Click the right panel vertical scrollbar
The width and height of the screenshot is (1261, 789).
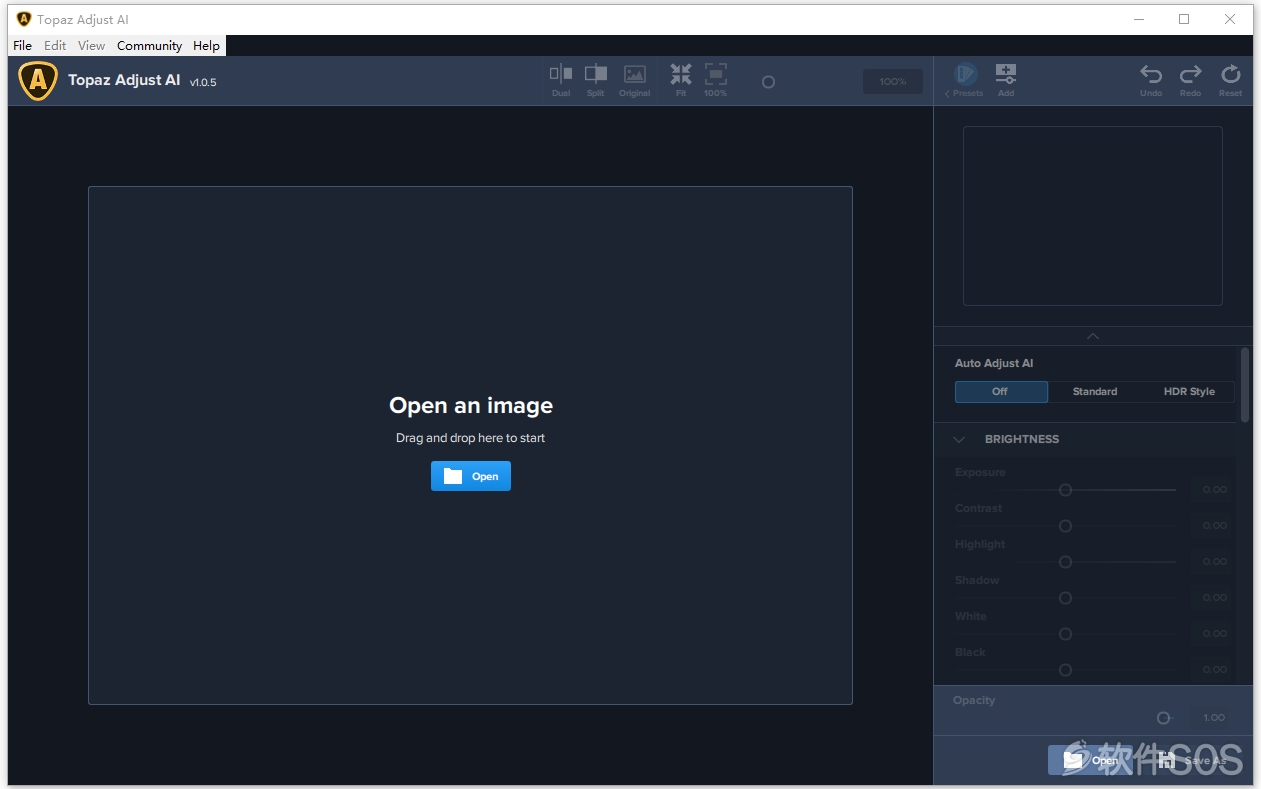click(x=1245, y=385)
